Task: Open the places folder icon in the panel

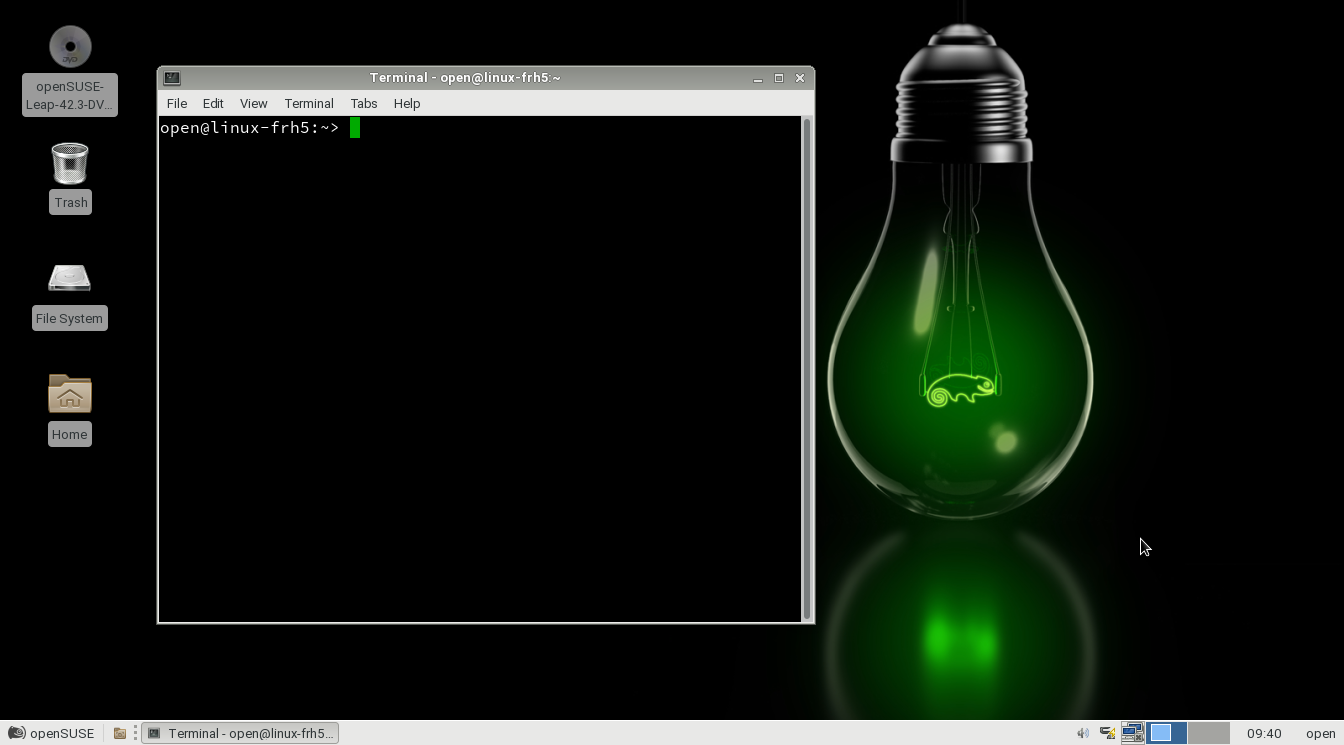Action: pos(119,733)
